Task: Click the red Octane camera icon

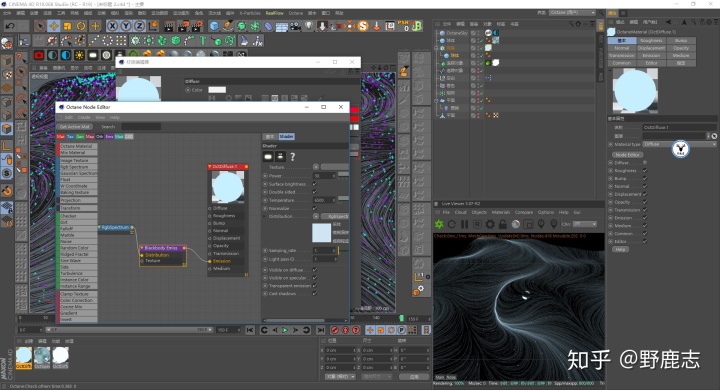Action: point(39,55)
